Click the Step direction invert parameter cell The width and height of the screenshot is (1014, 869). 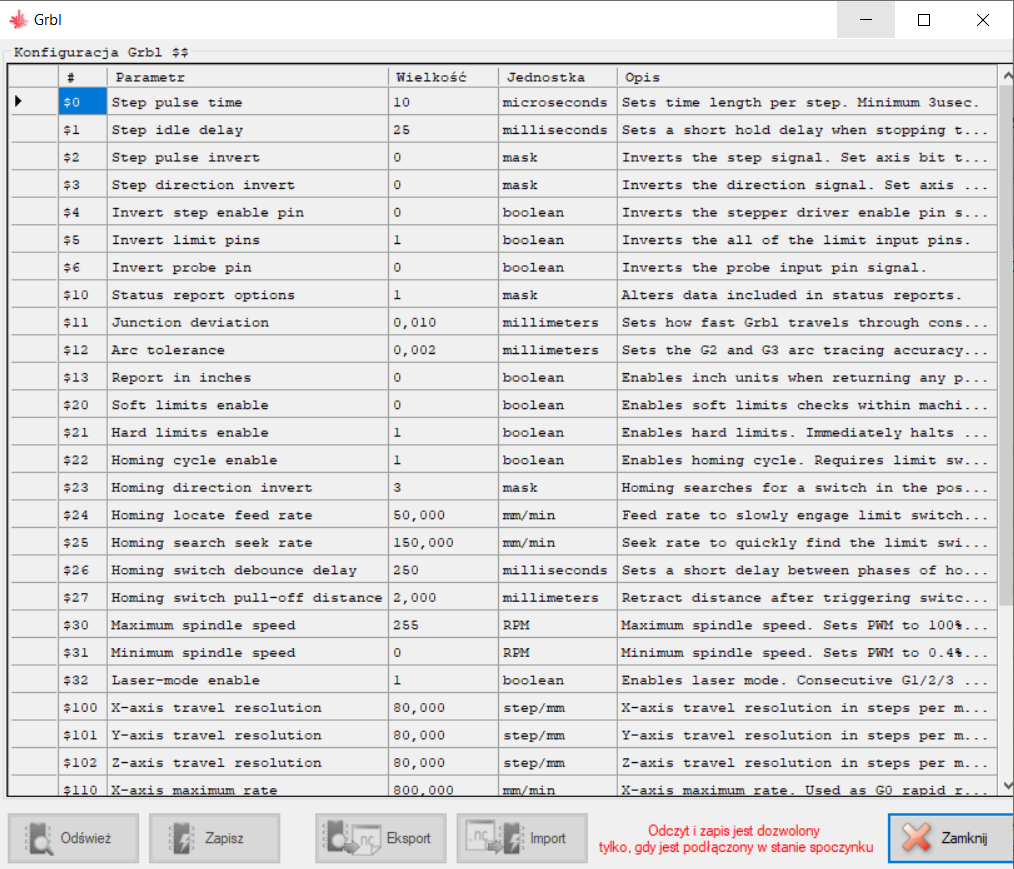[248, 184]
